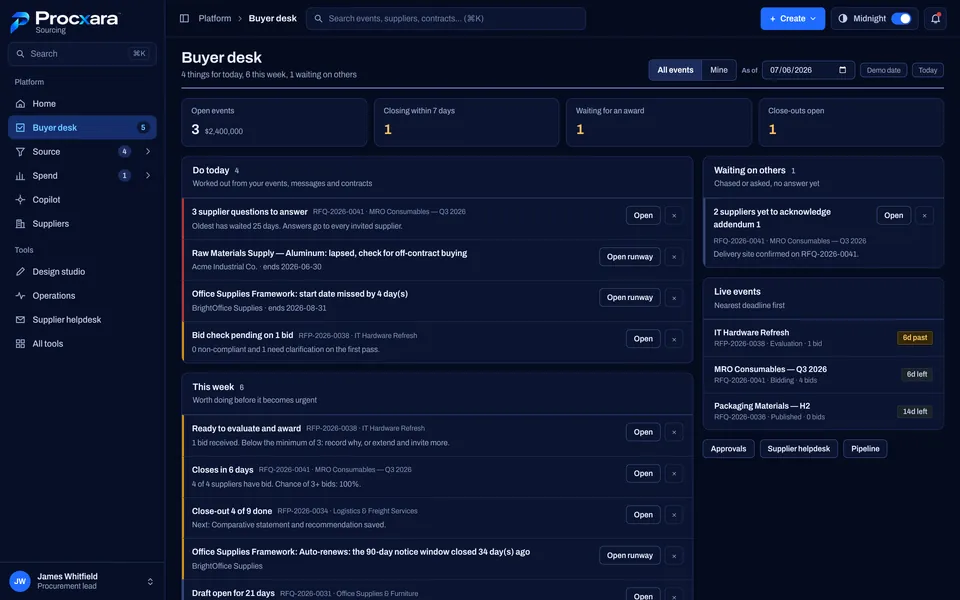The image size is (960, 600).
Task: Click the sidebar Search field
Action: click(82, 54)
